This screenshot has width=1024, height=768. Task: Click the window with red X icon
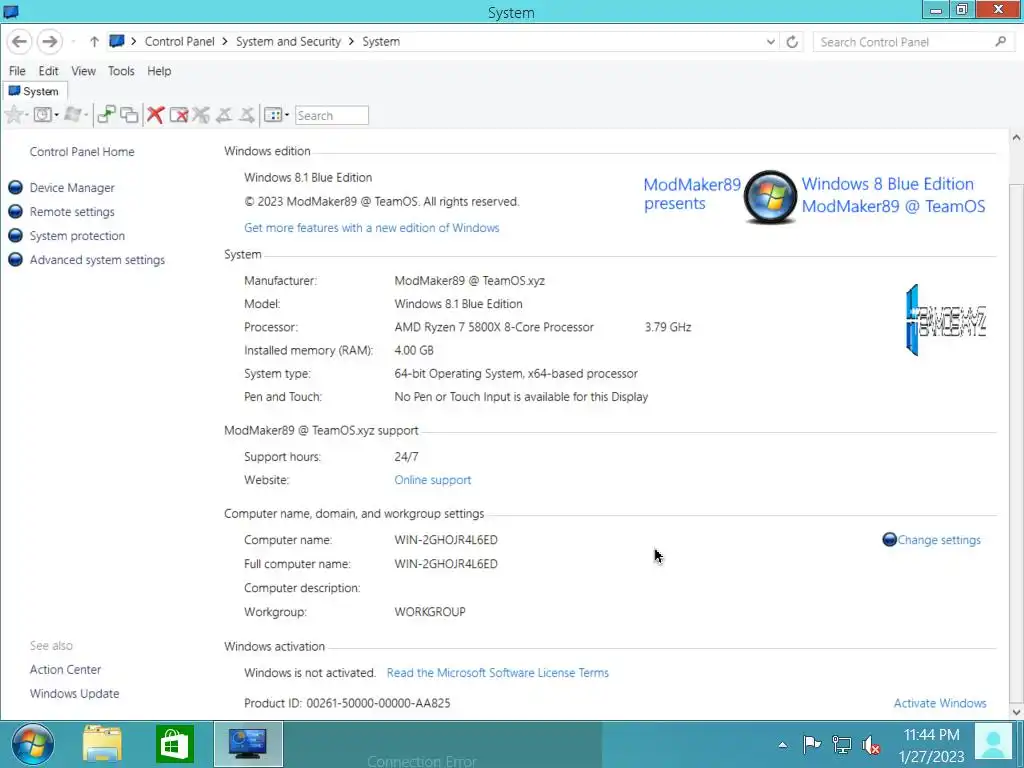click(178, 115)
